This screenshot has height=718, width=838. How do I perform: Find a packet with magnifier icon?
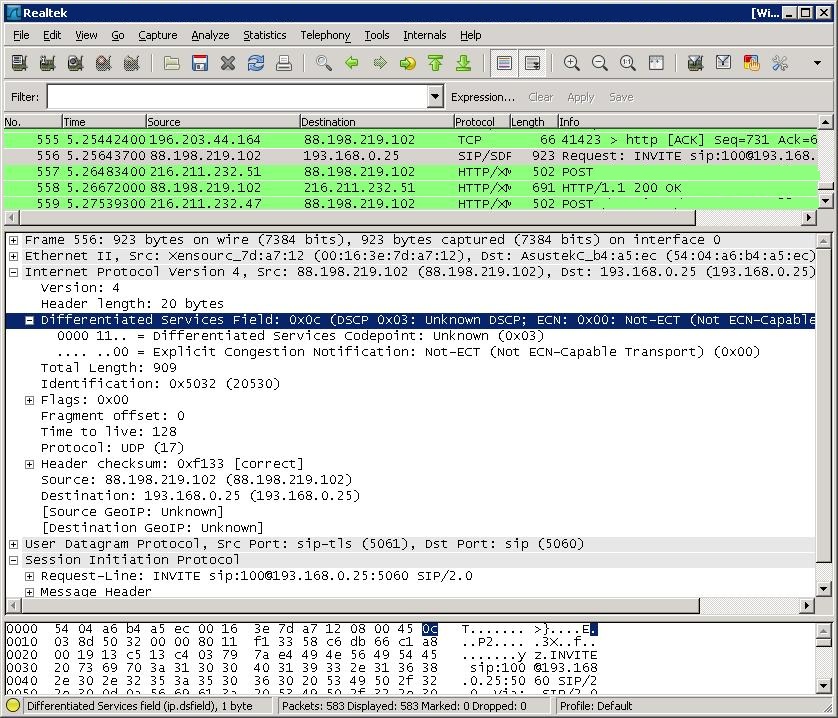(x=323, y=63)
